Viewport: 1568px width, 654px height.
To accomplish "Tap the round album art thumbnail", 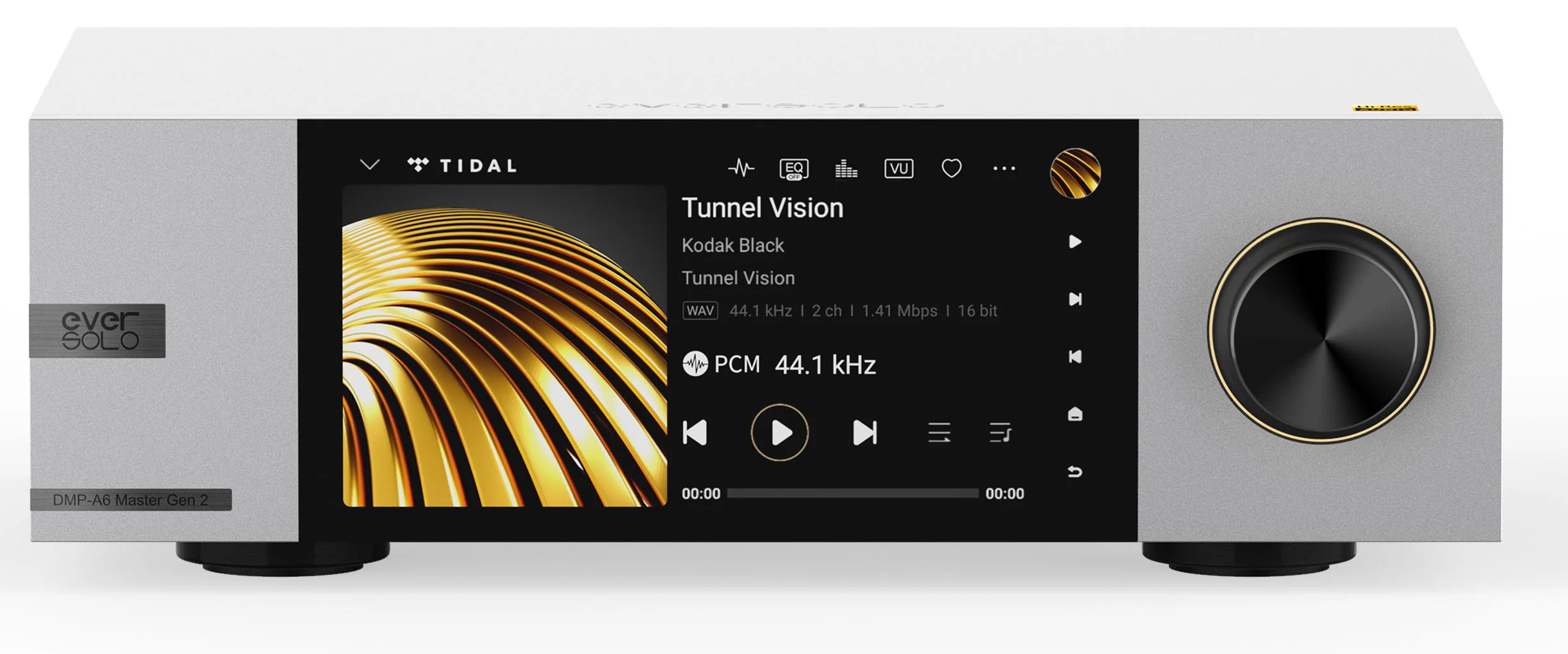I will pos(1075,173).
